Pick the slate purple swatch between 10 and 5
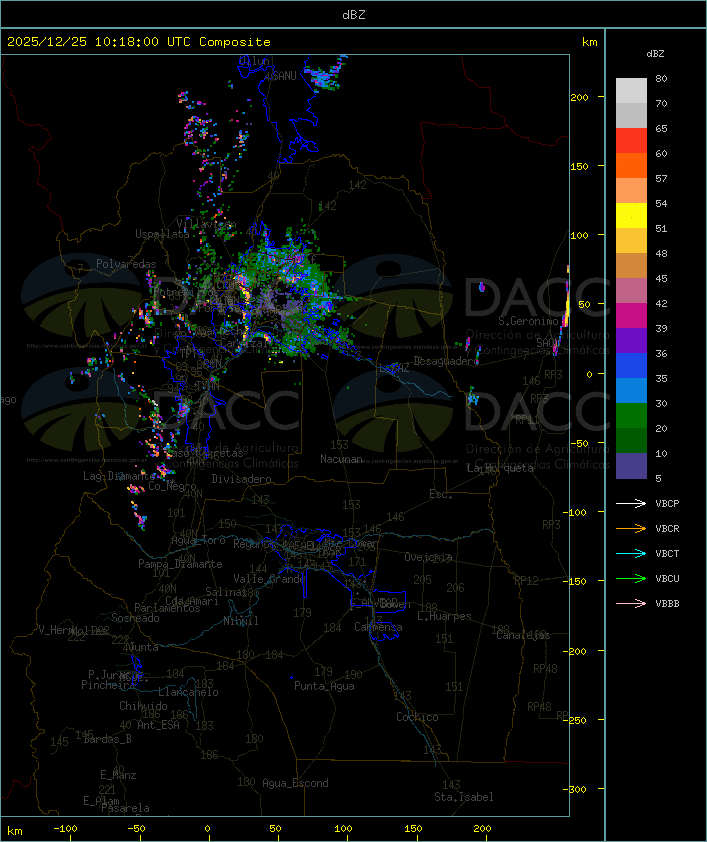Image resolution: width=707 pixels, height=842 pixels. pyautogui.click(x=631, y=466)
